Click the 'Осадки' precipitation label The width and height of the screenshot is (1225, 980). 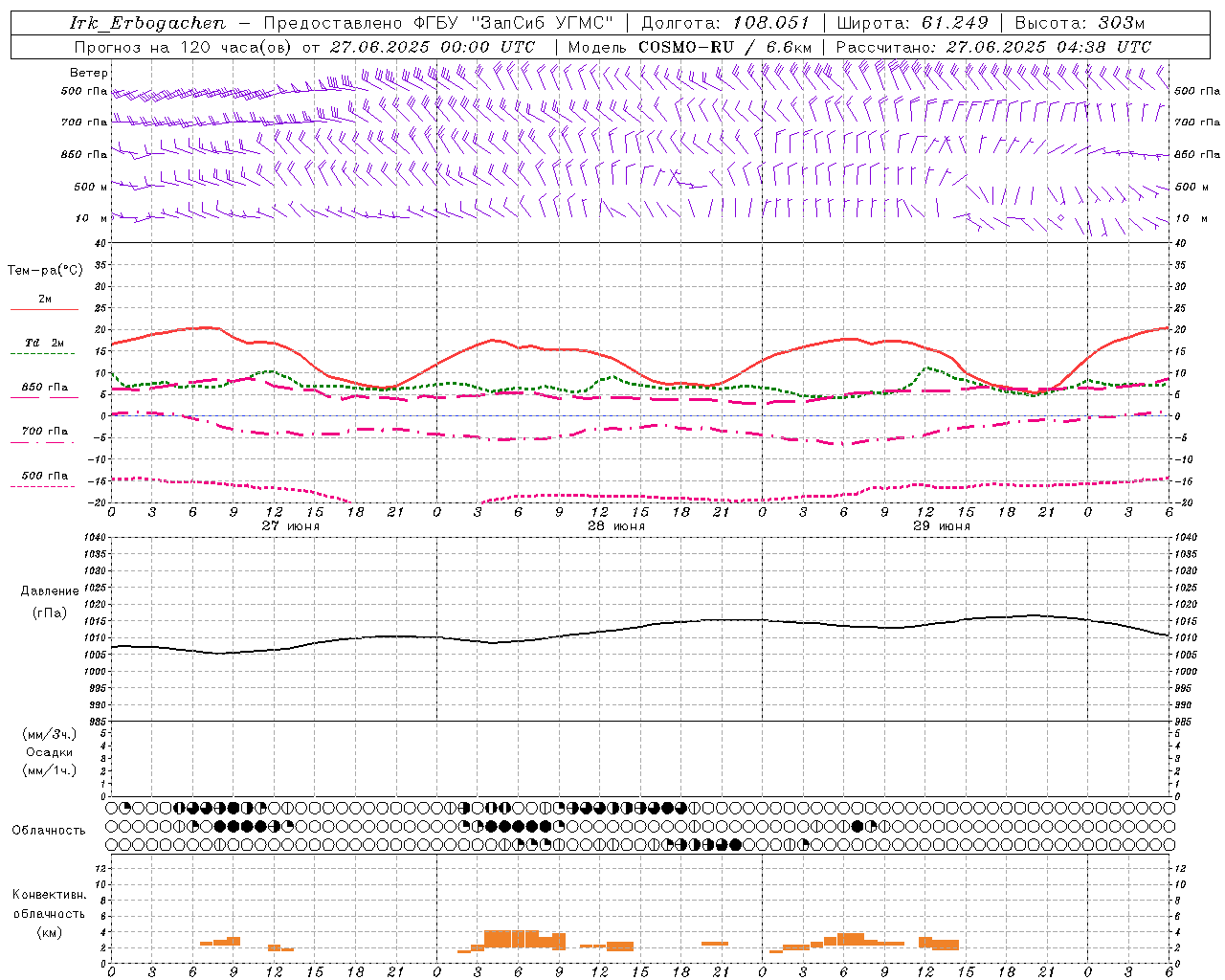(49, 752)
